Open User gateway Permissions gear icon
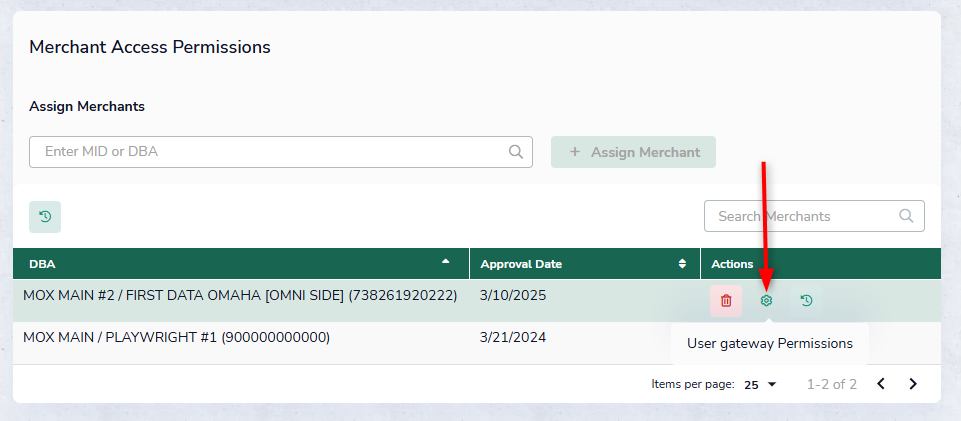 766,300
